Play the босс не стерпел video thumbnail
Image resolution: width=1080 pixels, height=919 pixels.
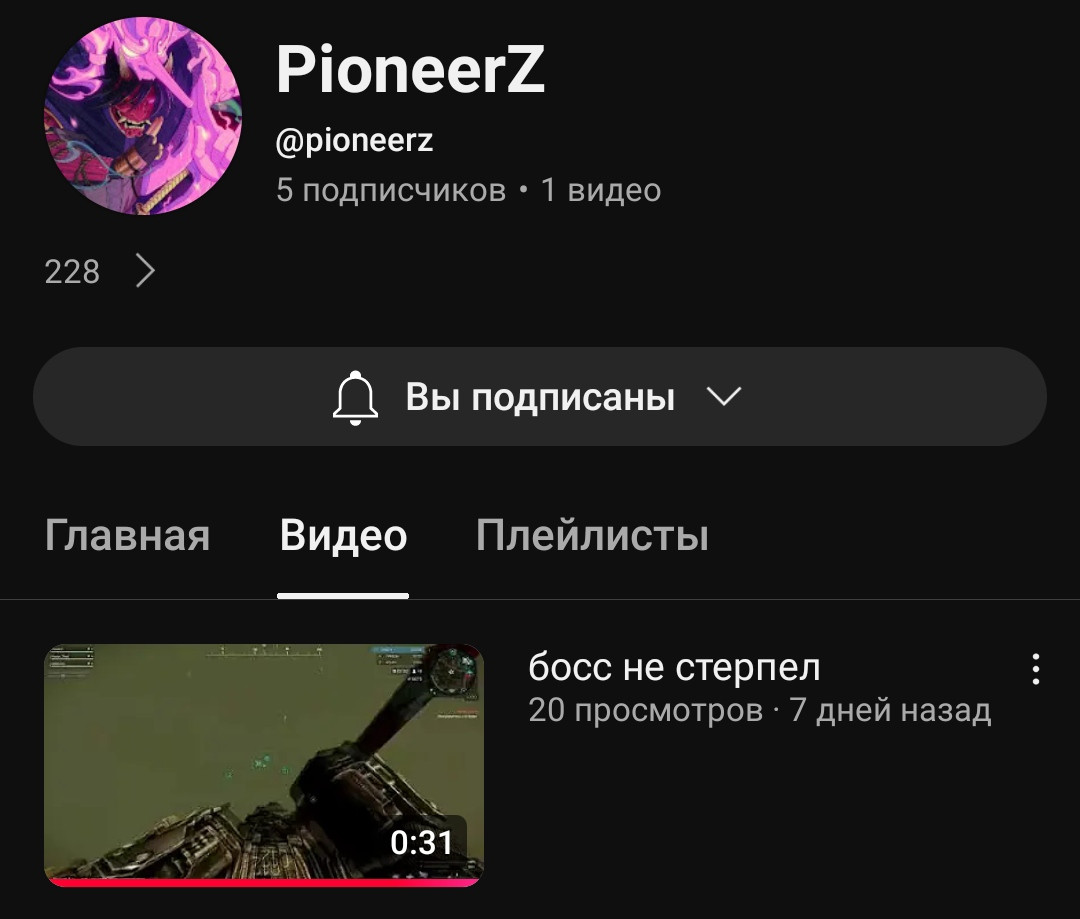pos(264,765)
